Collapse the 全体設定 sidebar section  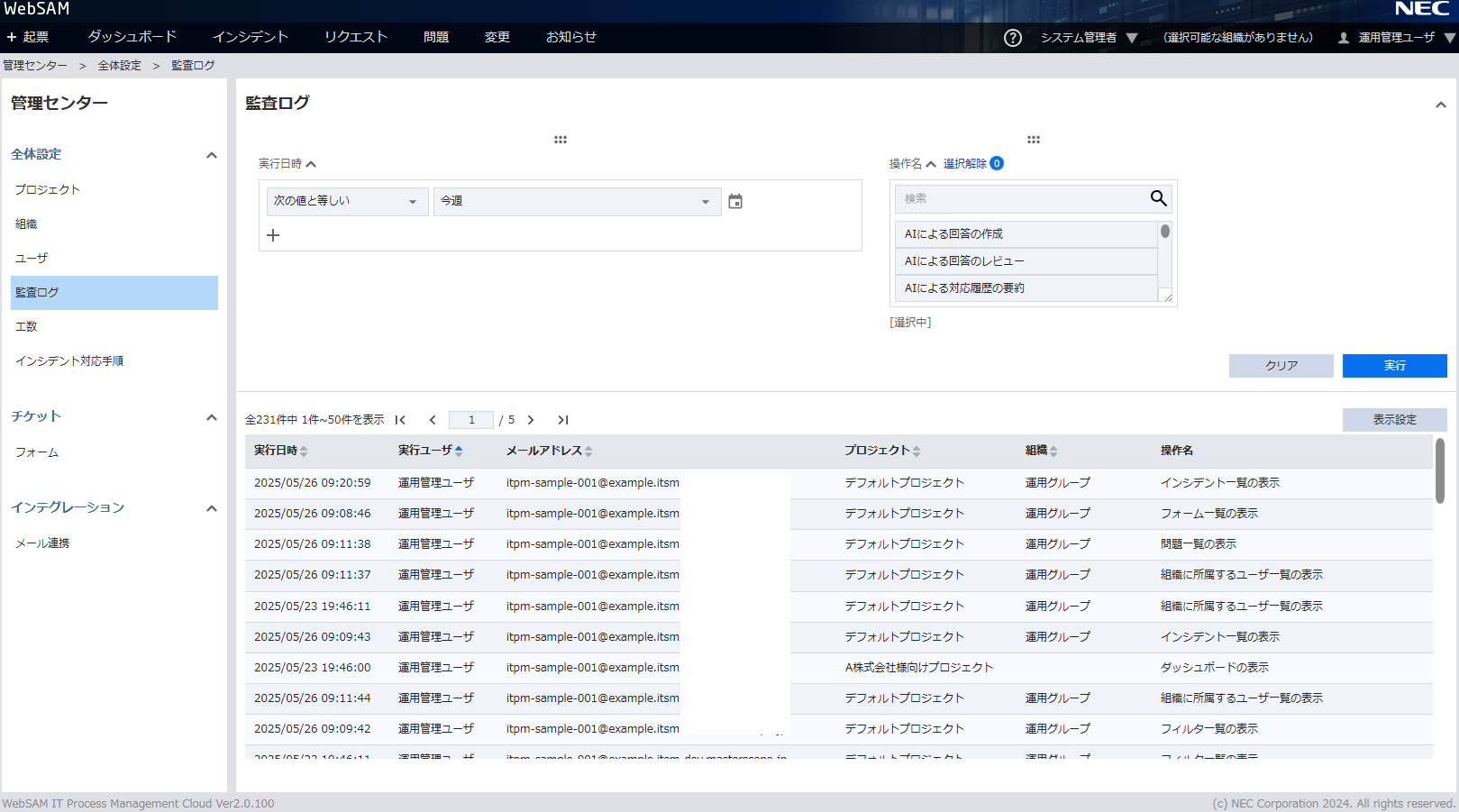pos(211,155)
